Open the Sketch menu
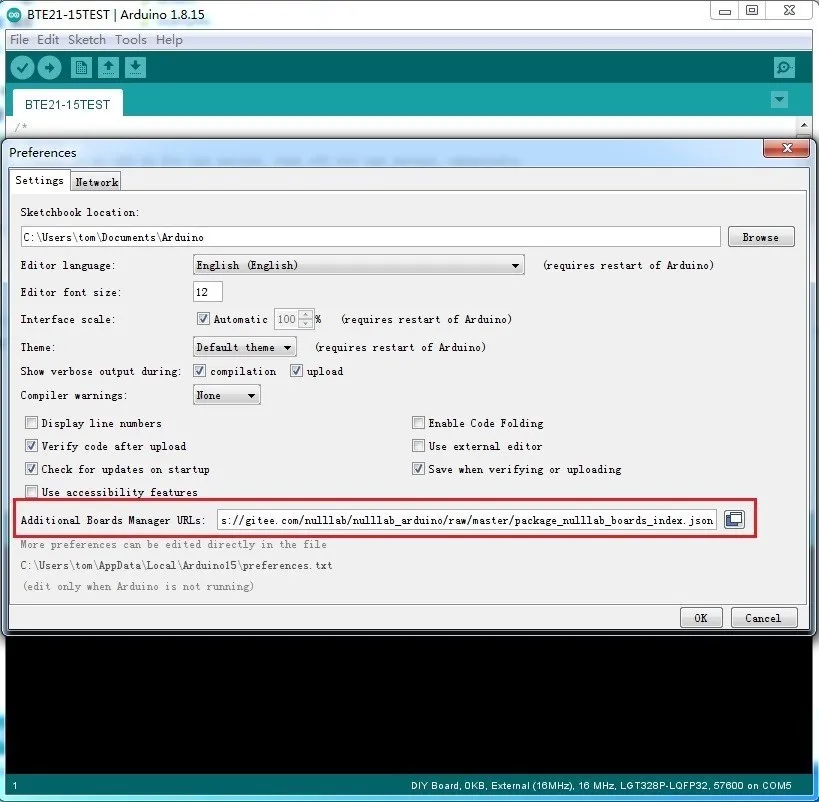This screenshot has height=802, width=819. coord(87,40)
